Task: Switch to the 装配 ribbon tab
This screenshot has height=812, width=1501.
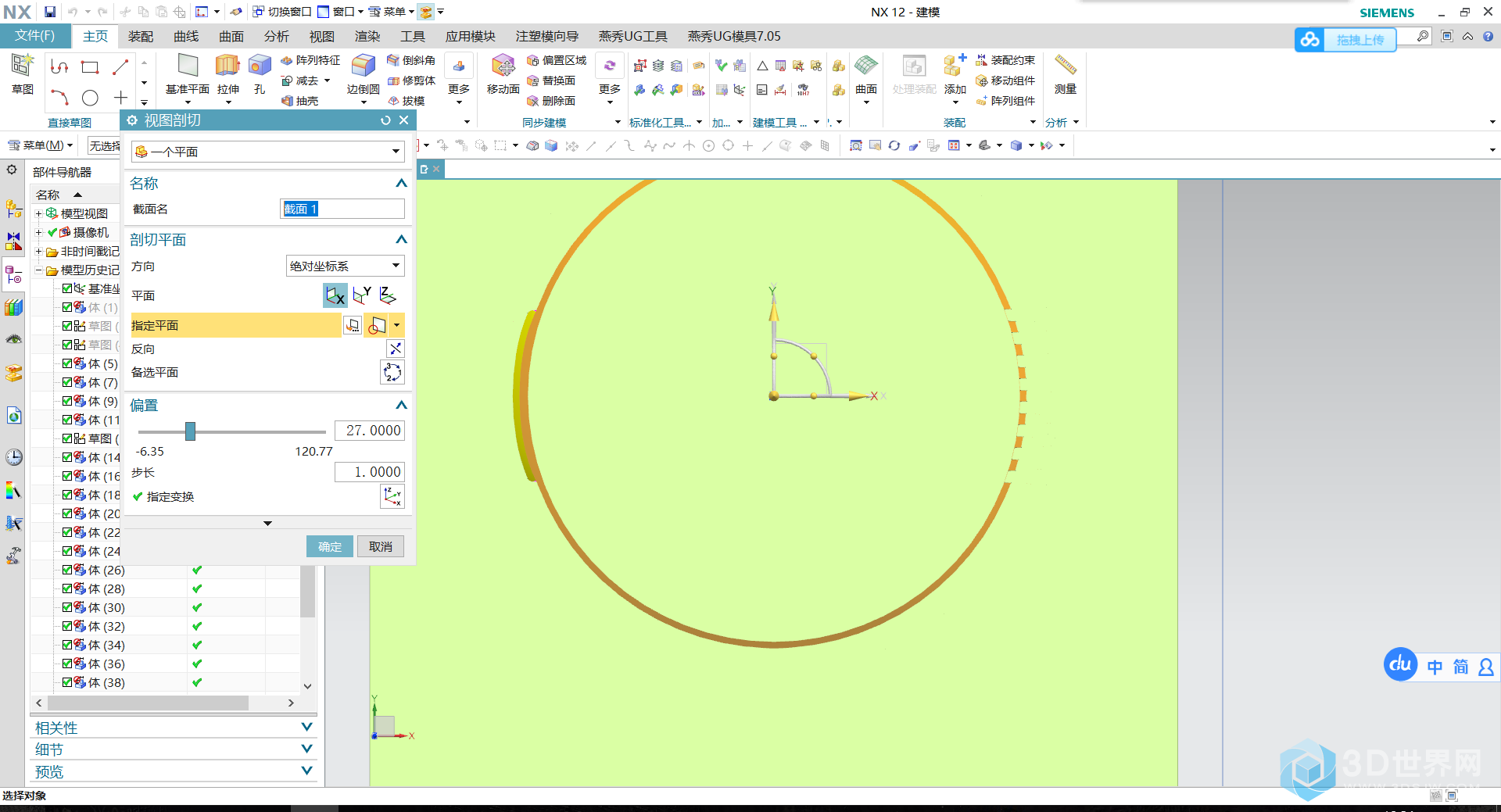Action: (141, 37)
